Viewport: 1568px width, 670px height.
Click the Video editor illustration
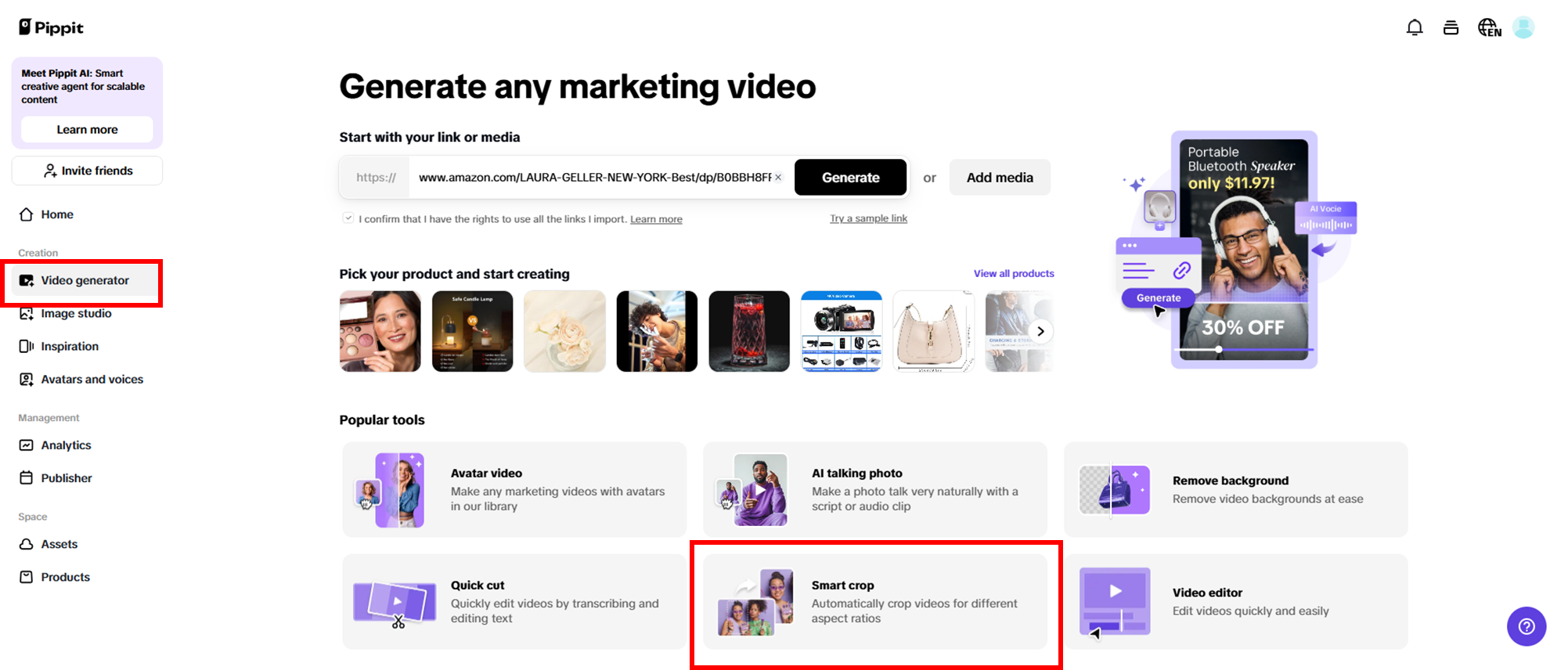[1115, 602]
